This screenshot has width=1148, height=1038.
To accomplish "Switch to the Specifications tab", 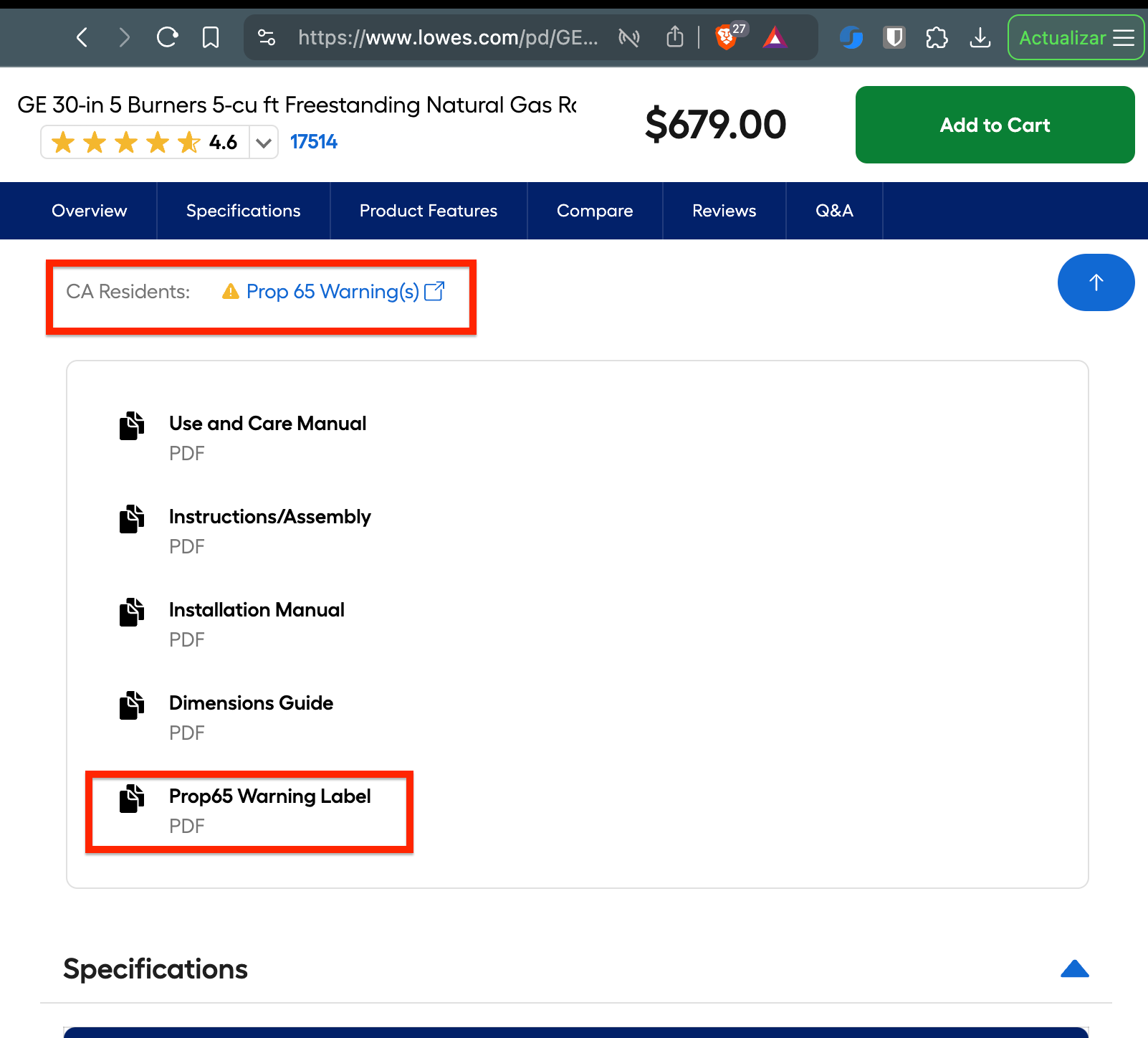I will point(244,211).
